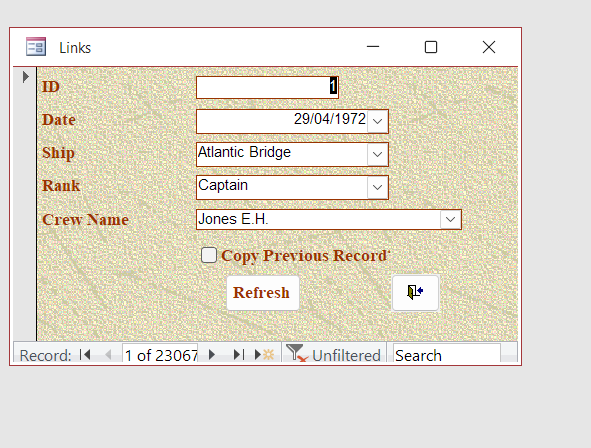Image resolution: width=591 pixels, height=448 pixels.
Task: Enable Copy Previous Record checkbox
Action: click(x=209, y=255)
